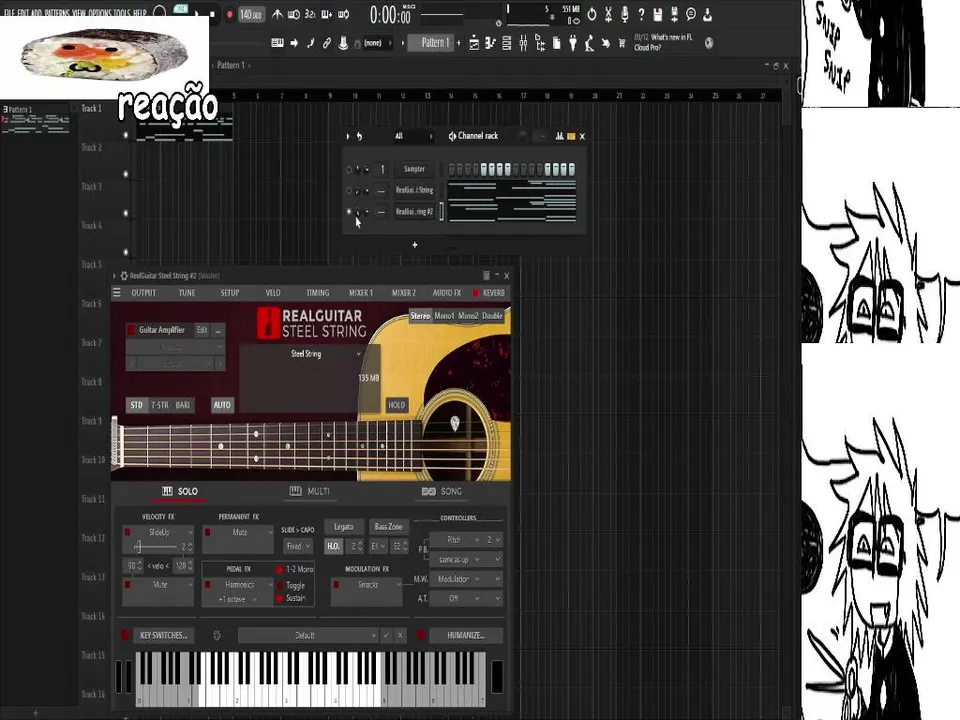Screen dimensions: 960x720
Task: Select the Stereo output mode
Action: pyautogui.click(x=420, y=316)
